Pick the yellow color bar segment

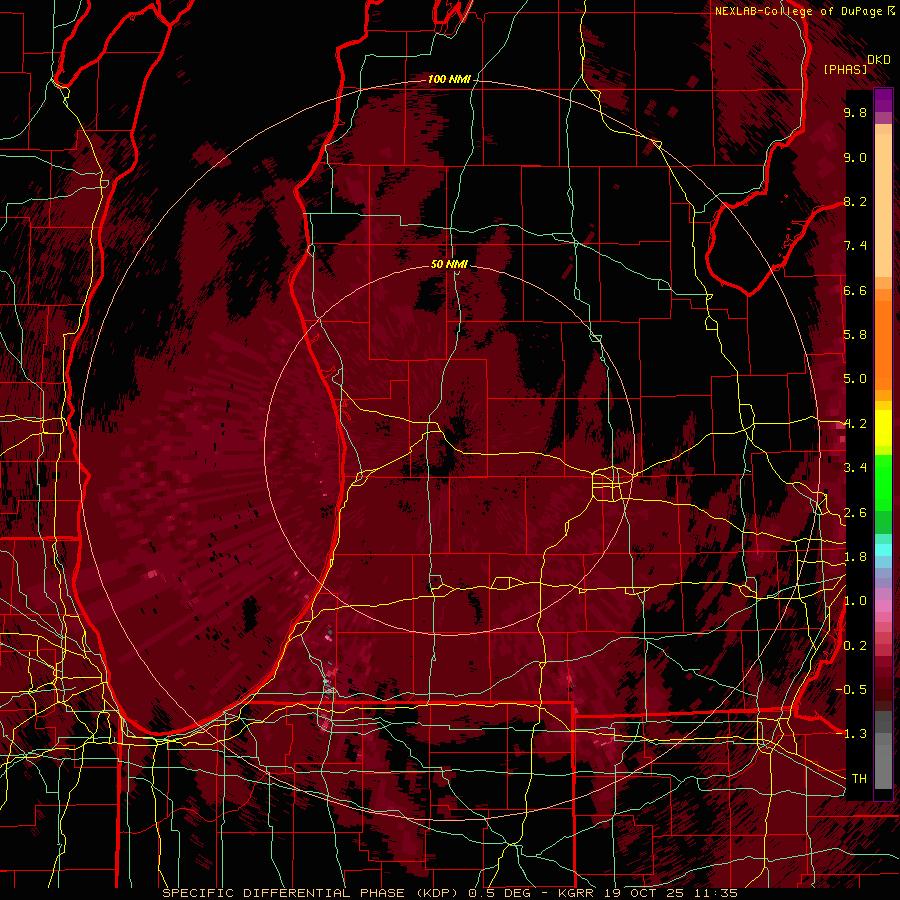pyautogui.click(x=883, y=428)
